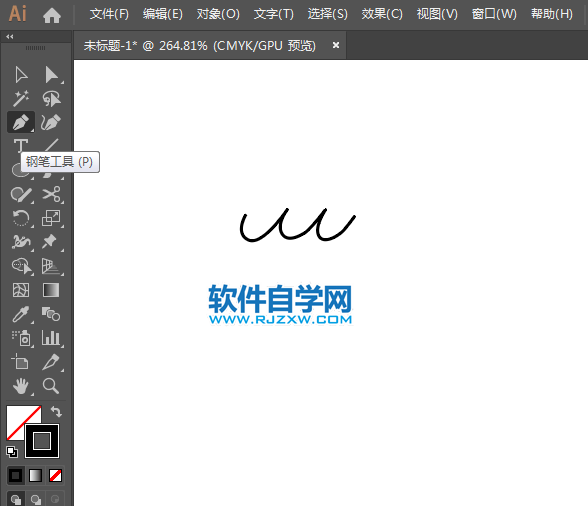This screenshot has height=506, width=588.
Task: Apply None (red slash) mode button
Action: (x=56, y=476)
